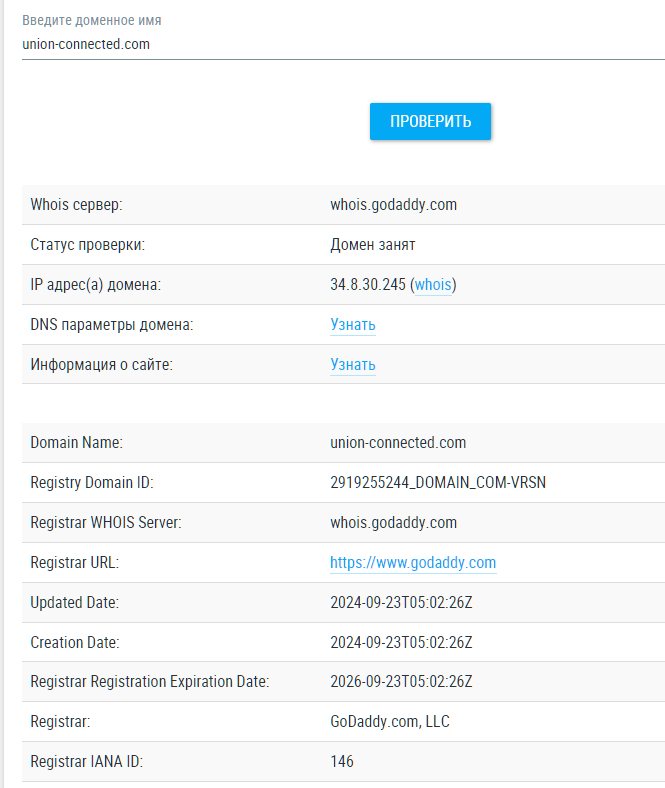Click the 'Updated Date:' label
665x788 pixels.
pyautogui.click(x=75, y=602)
